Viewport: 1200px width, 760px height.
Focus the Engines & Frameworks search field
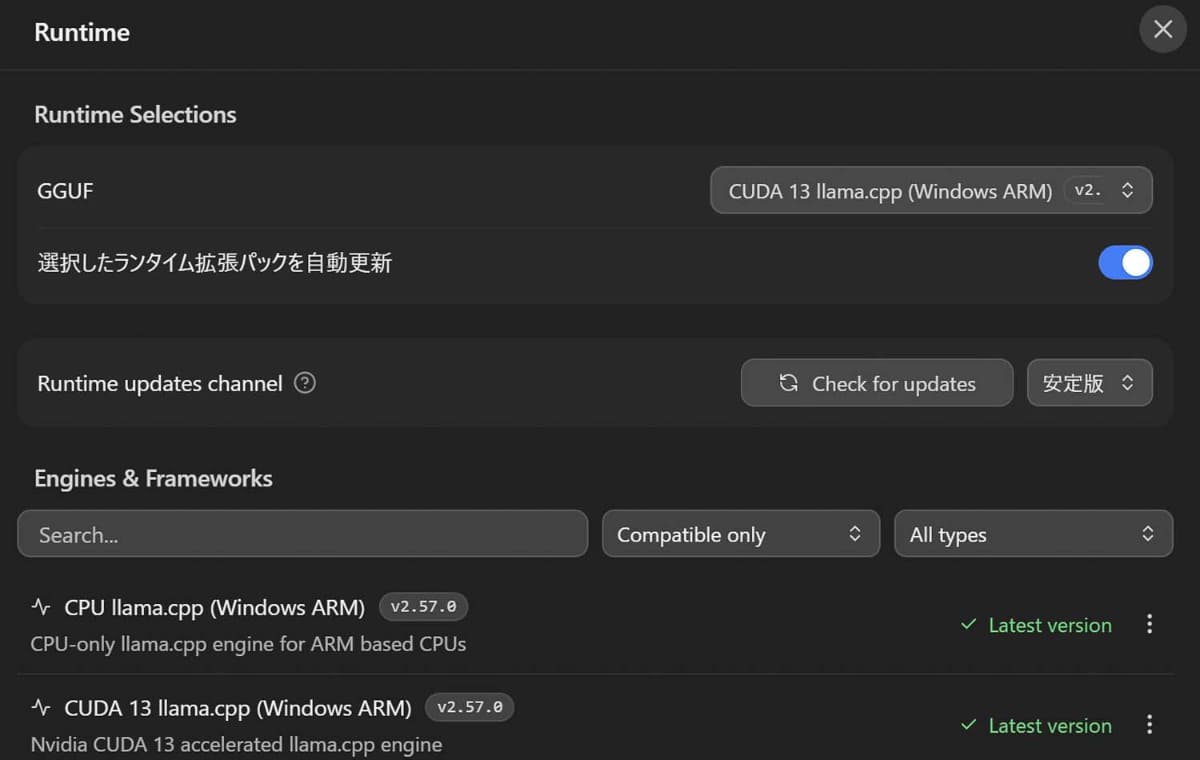click(x=302, y=534)
